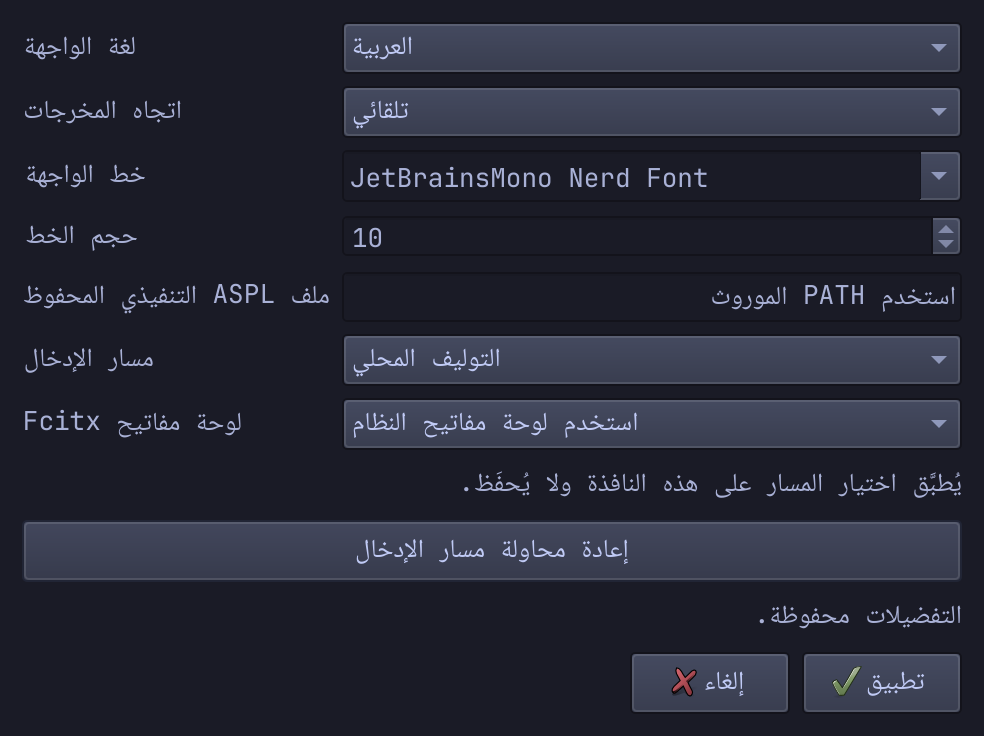
Task: Click the JetBrainsMono Nerd Font text field
Action: click(631, 176)
